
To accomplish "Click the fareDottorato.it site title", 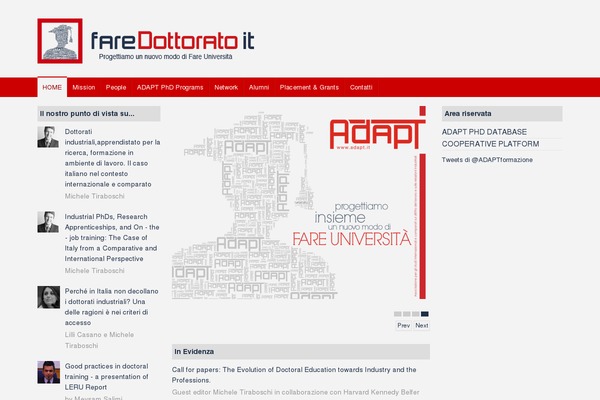I will [172, 41].
